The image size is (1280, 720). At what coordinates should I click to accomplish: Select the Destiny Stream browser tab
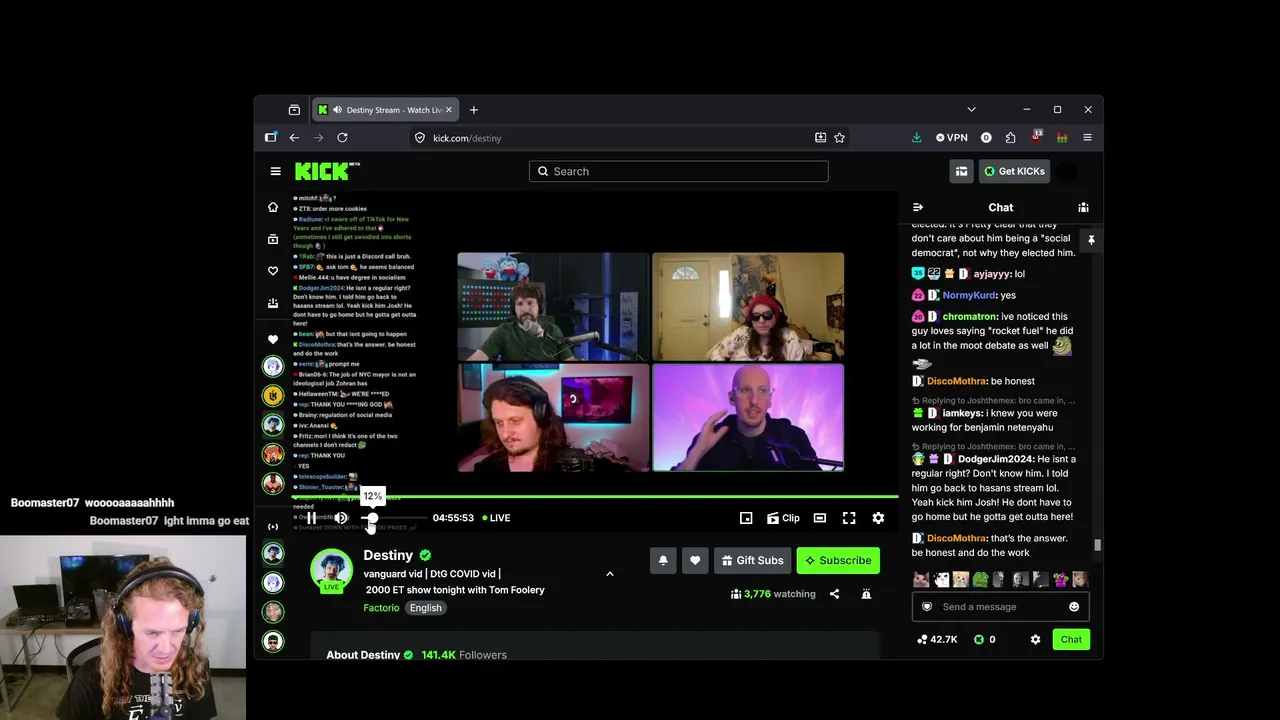click(x=386, y=110)
